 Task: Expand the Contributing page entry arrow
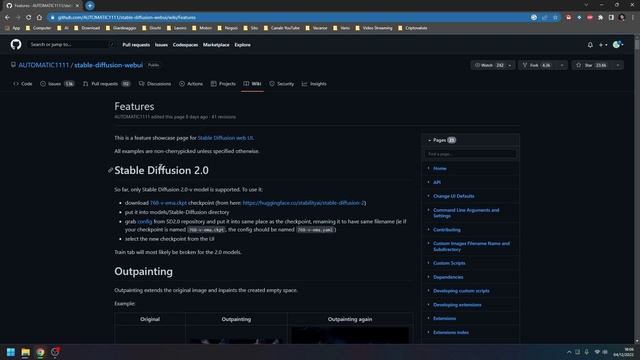pos(428,229)
